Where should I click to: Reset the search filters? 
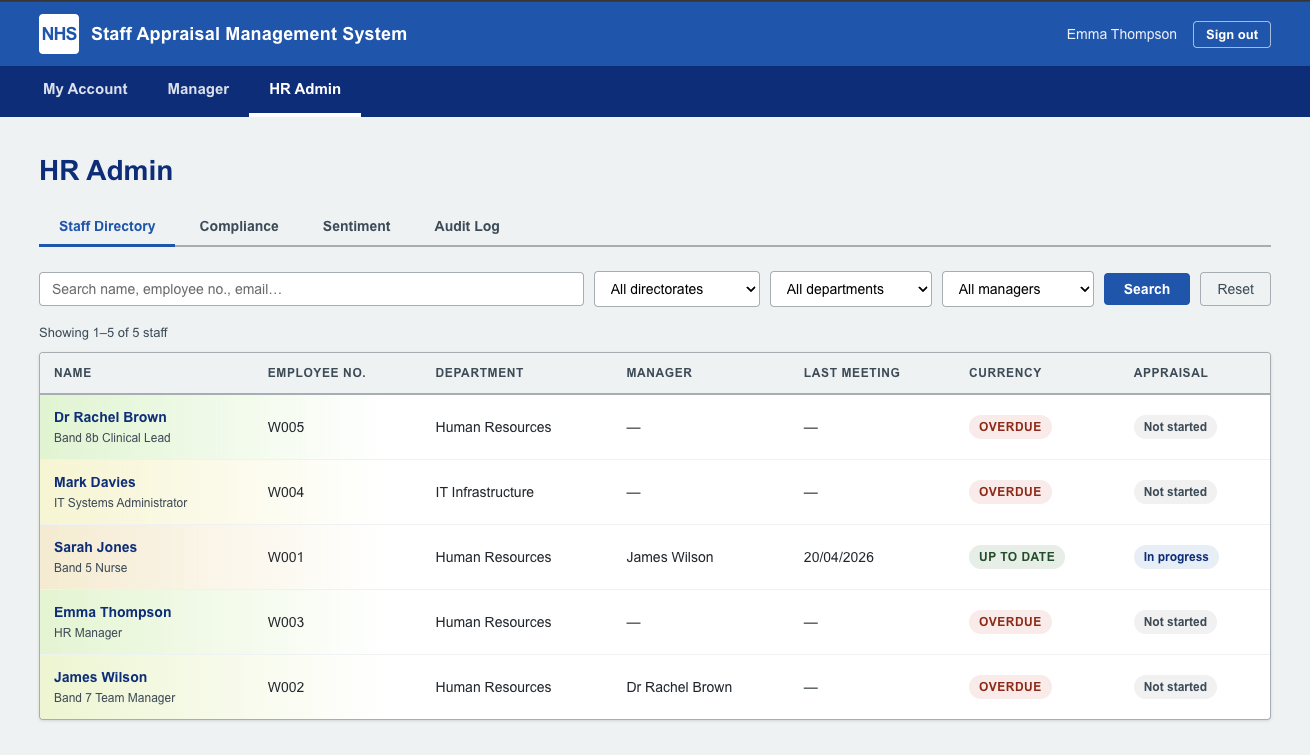[1235, 288]
